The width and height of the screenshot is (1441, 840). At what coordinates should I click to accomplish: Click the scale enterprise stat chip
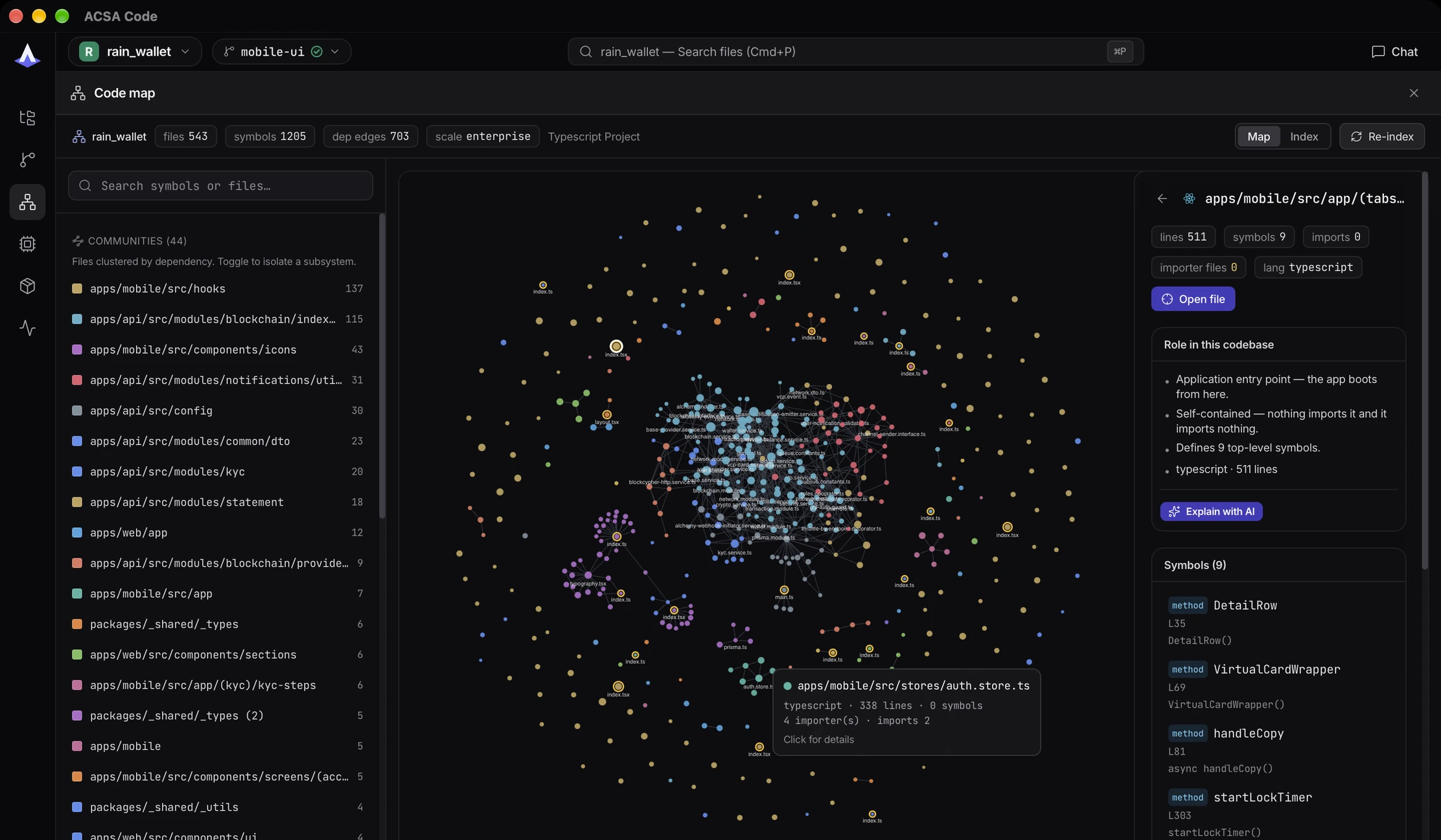coord(483,137)
